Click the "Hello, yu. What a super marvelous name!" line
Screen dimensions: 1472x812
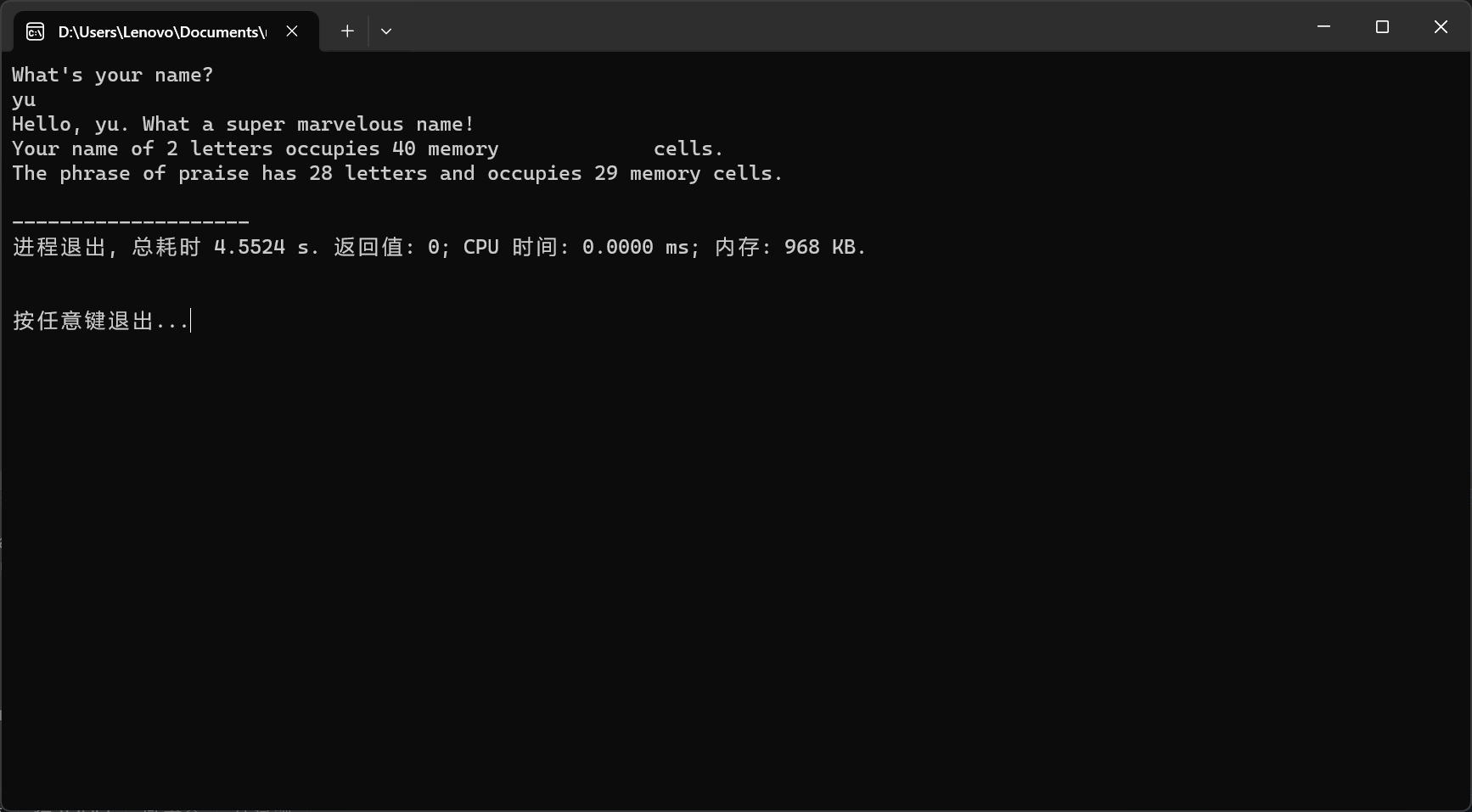[244, 125]
